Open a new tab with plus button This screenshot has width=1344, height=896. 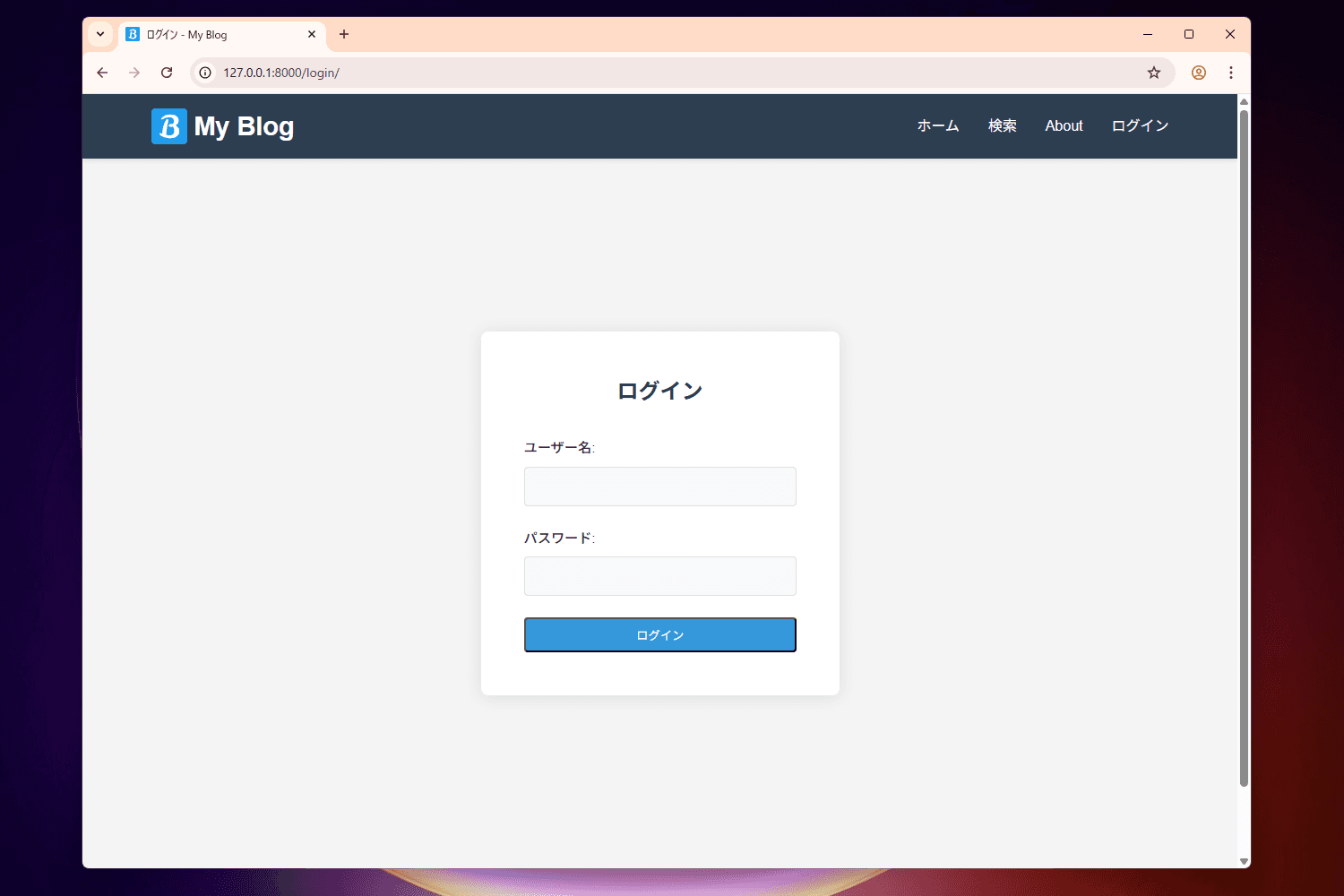click(344, 34)
